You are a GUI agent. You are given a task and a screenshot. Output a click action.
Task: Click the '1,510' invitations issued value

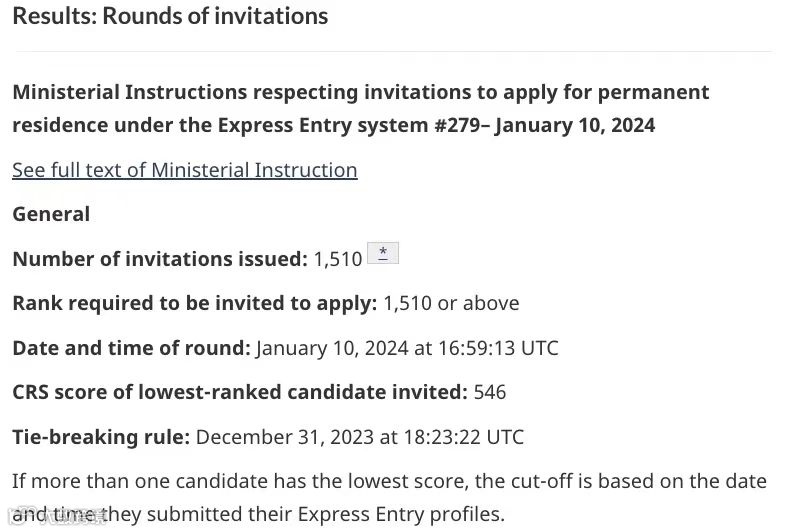click(338, 259)
